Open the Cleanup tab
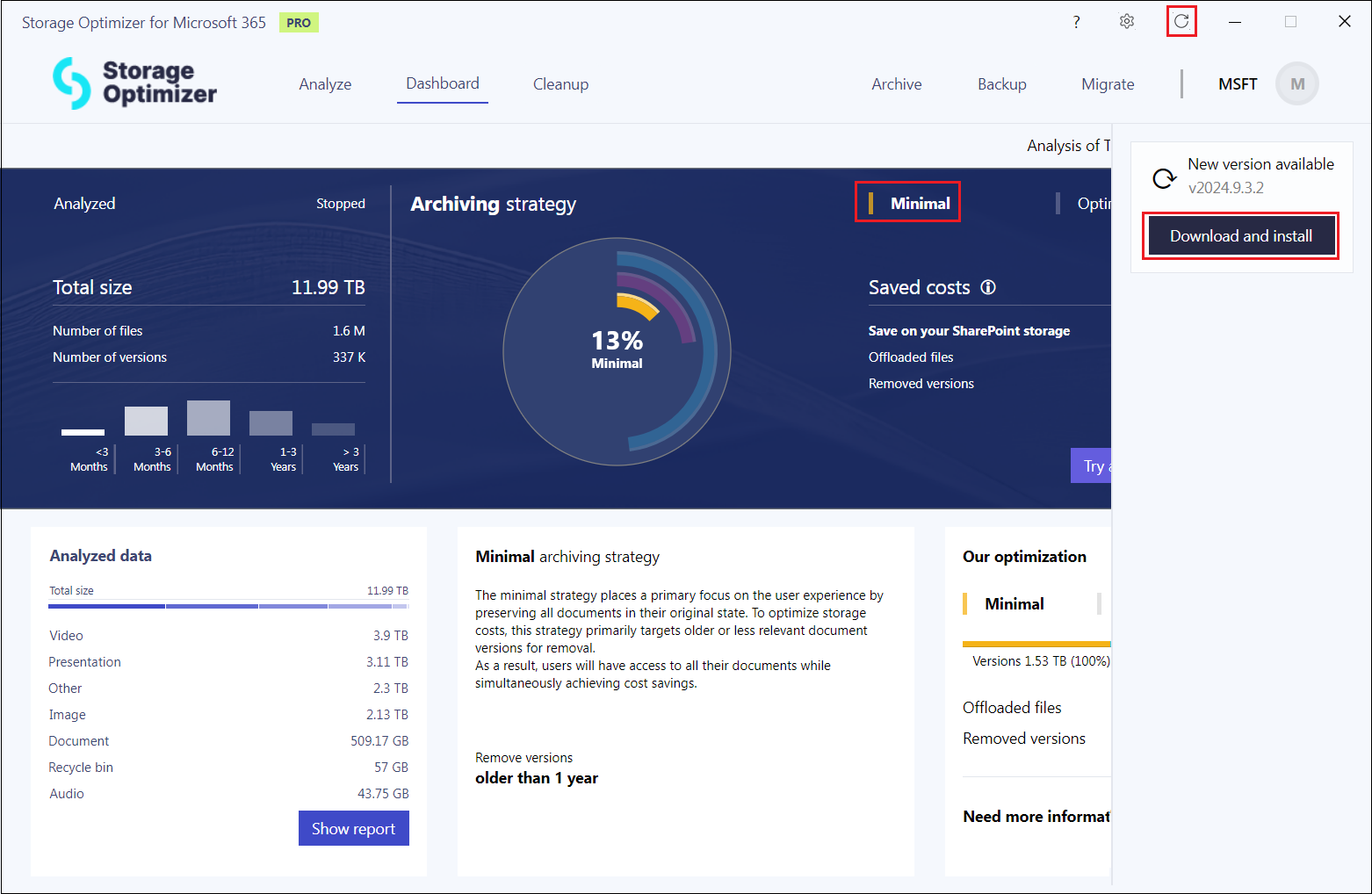 click(x=560, y=84)
